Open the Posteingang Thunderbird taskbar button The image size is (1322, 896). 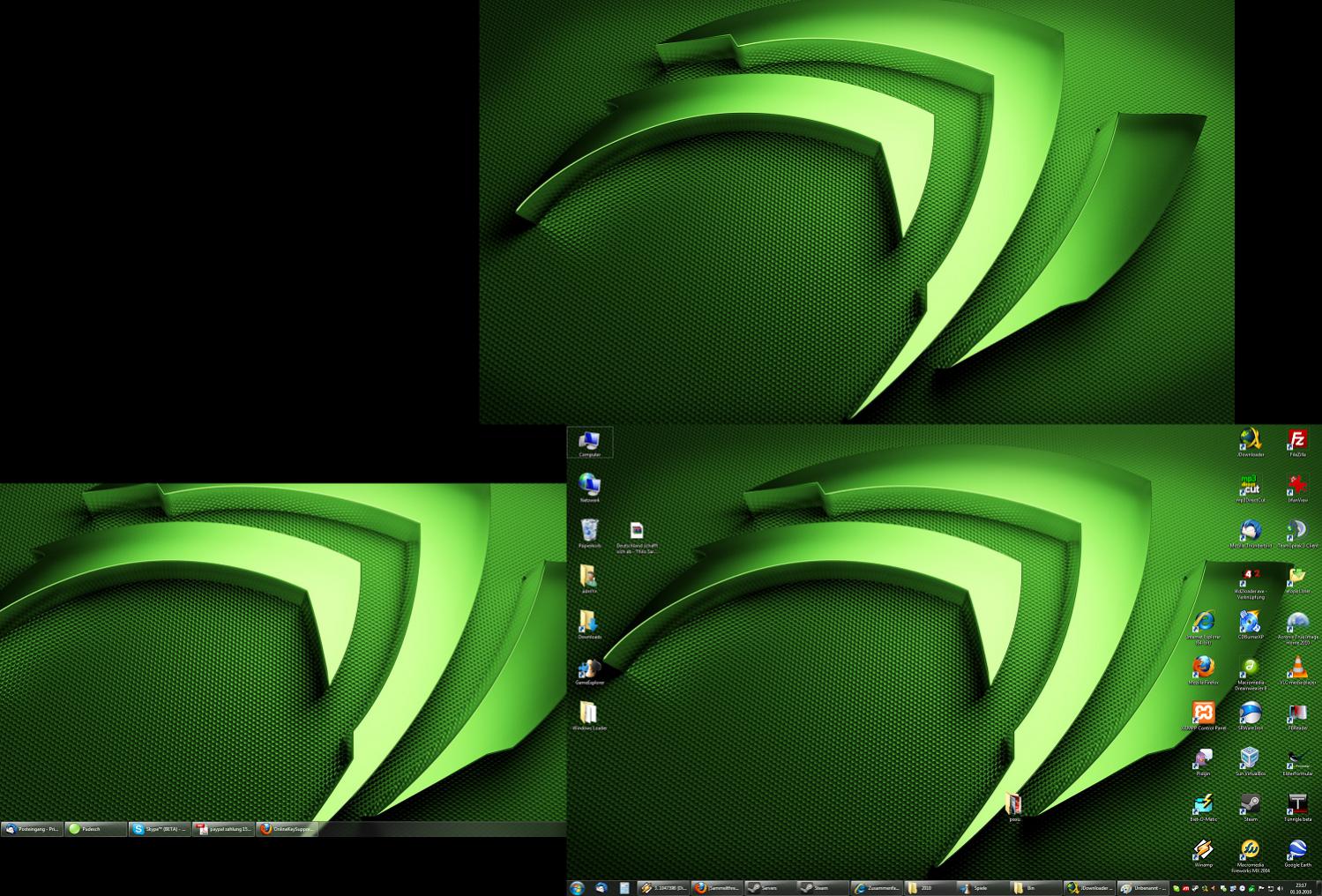point(32,829)
